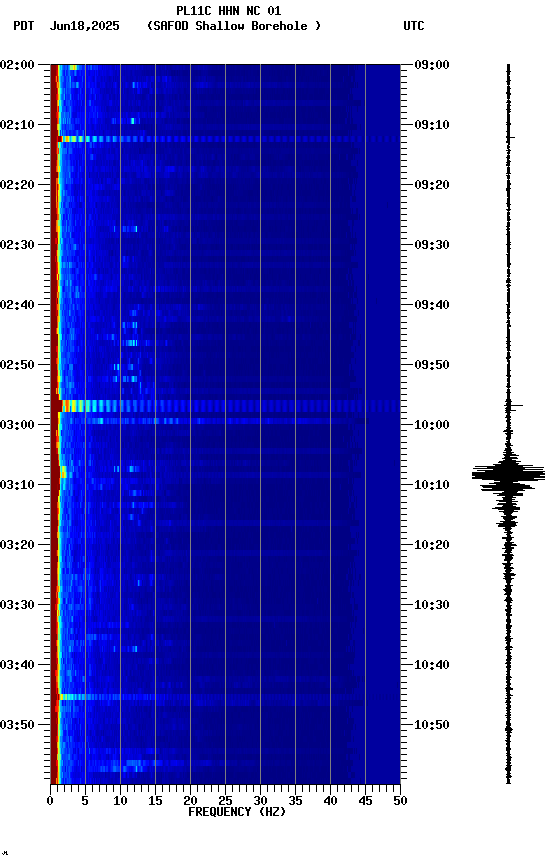Click the 02:10 PDT time label
Viewport: 552px width, 864px height.
[17, 125]
